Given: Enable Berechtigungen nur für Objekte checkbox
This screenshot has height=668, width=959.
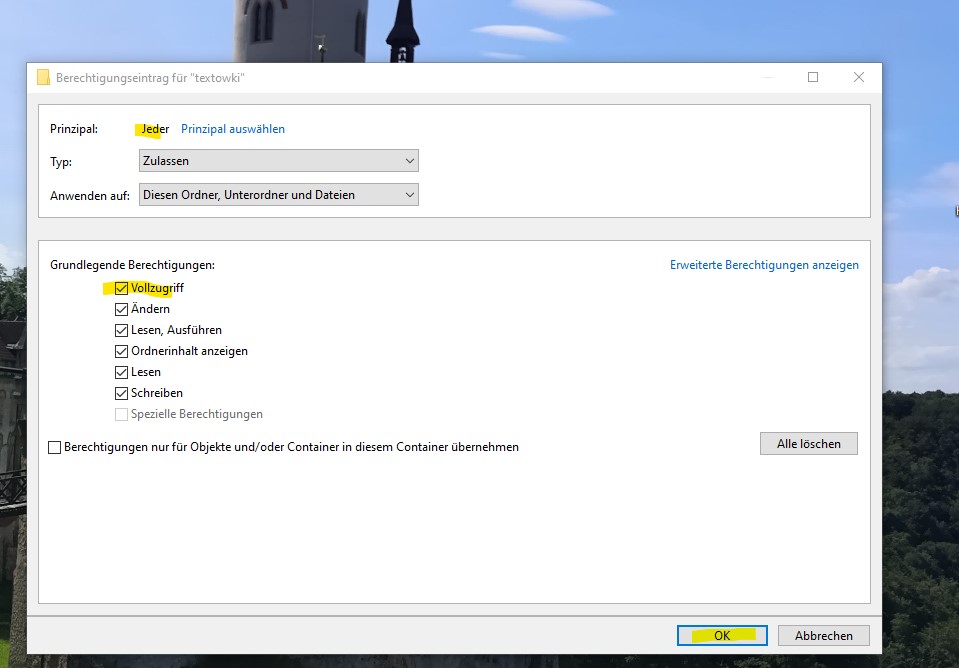Looking at the screenshot, I should (54, 447).
